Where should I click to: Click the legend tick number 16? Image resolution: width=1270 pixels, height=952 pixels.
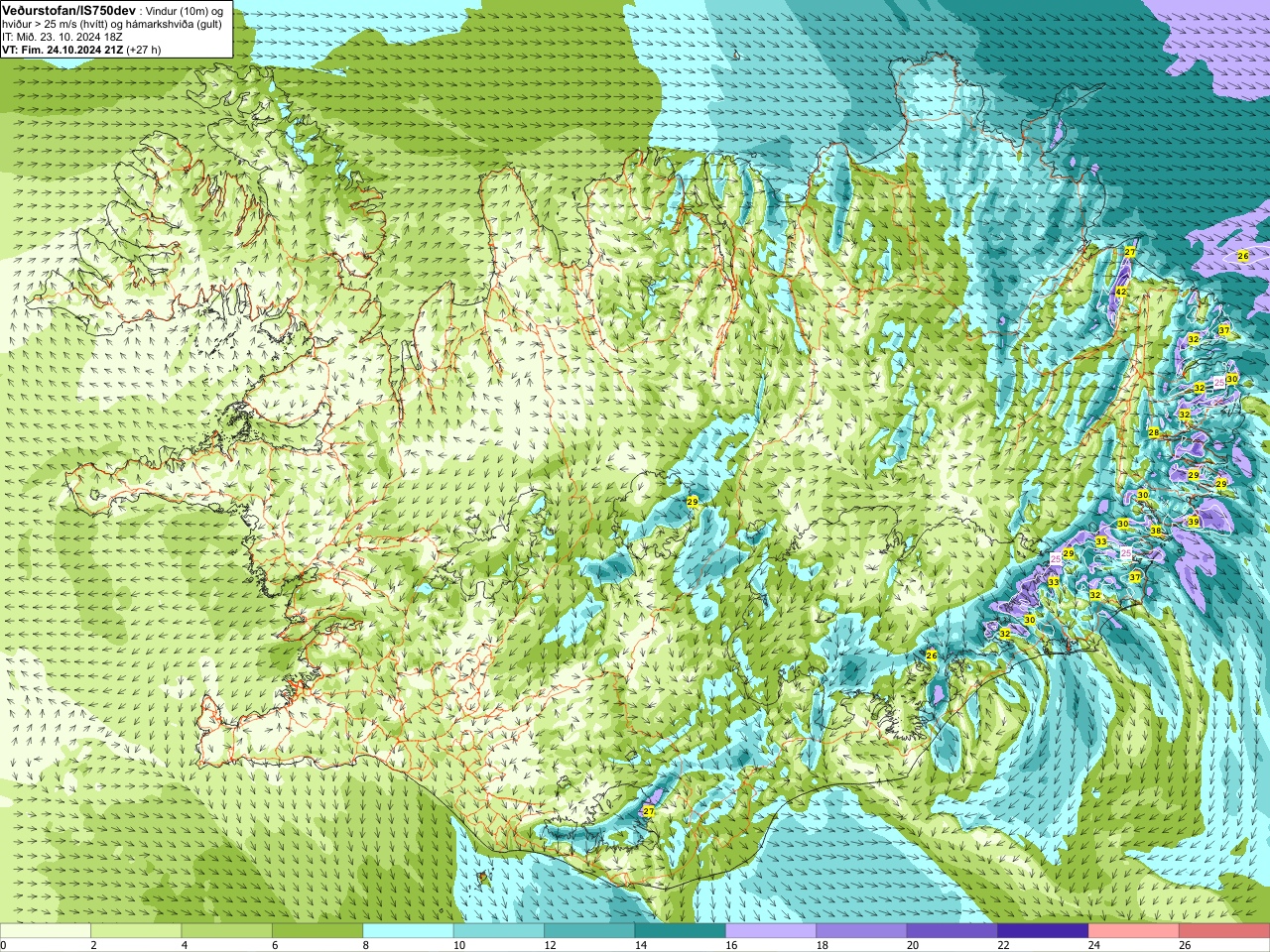coord(731,945)
